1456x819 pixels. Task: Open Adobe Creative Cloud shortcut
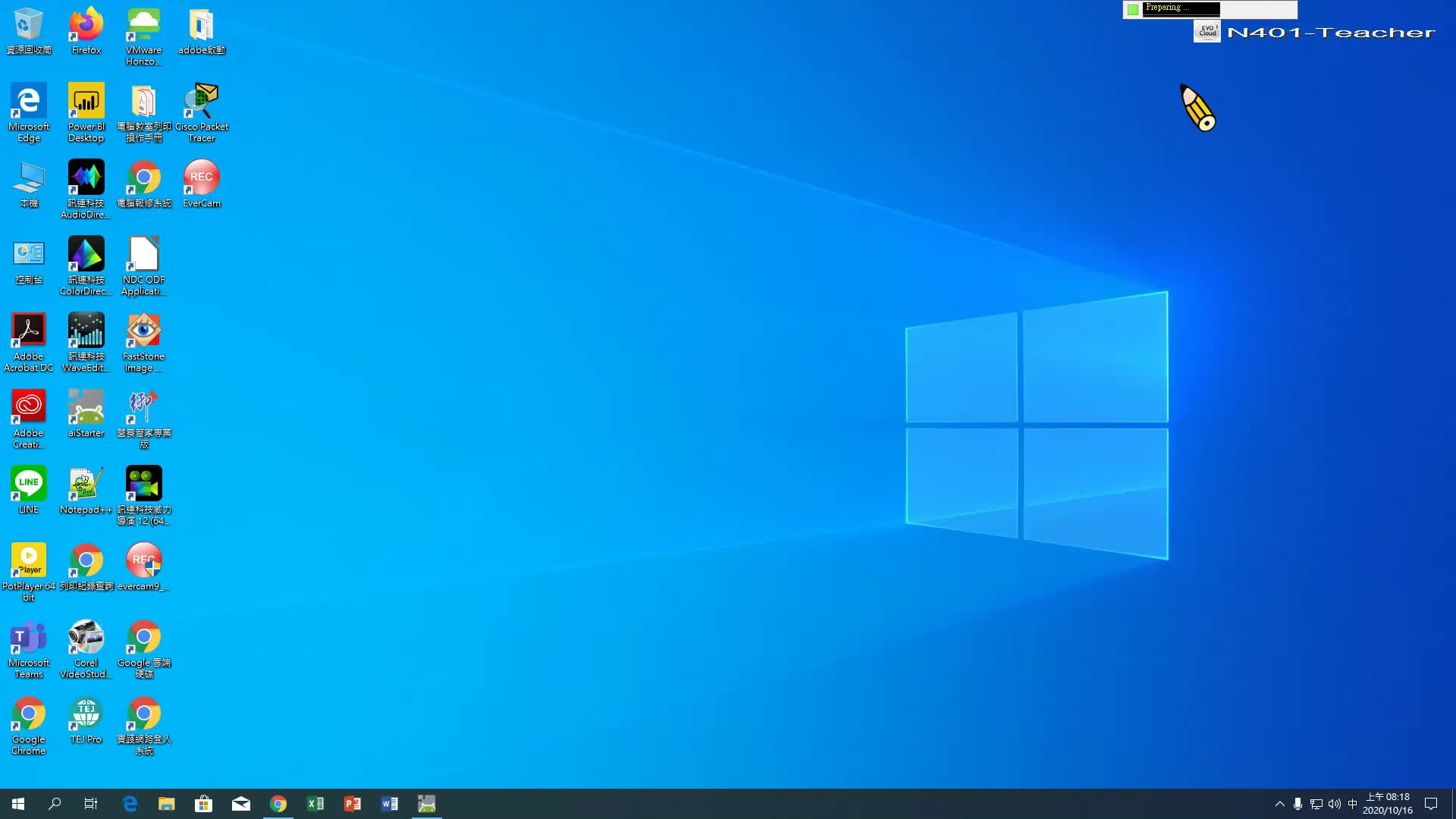pyautogui.click(x=29, y=419)
